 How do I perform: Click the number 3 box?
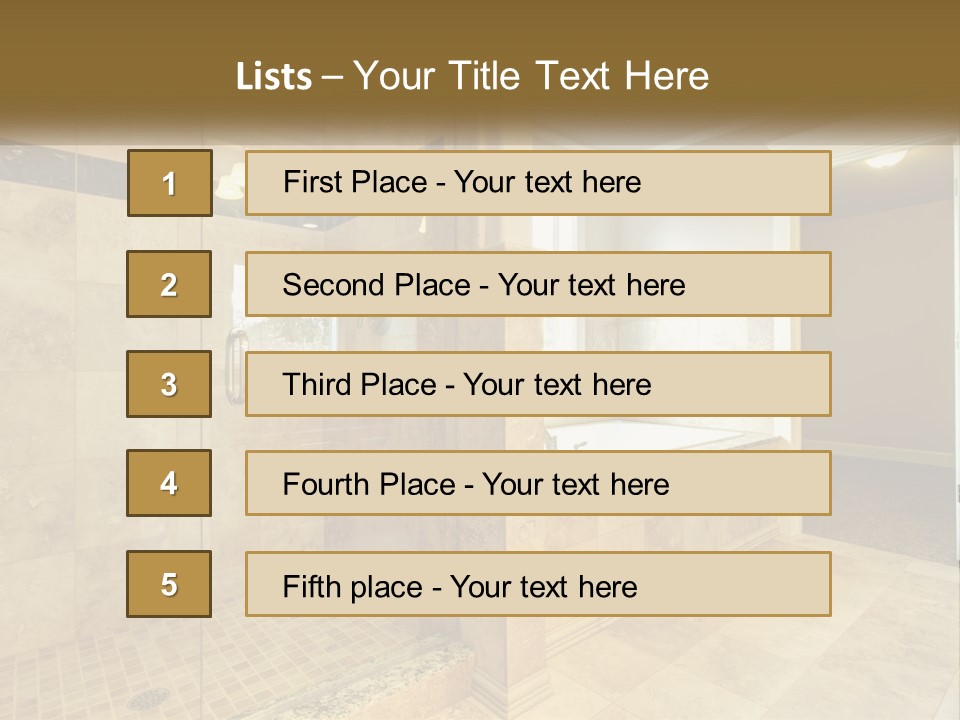point(169,384)
